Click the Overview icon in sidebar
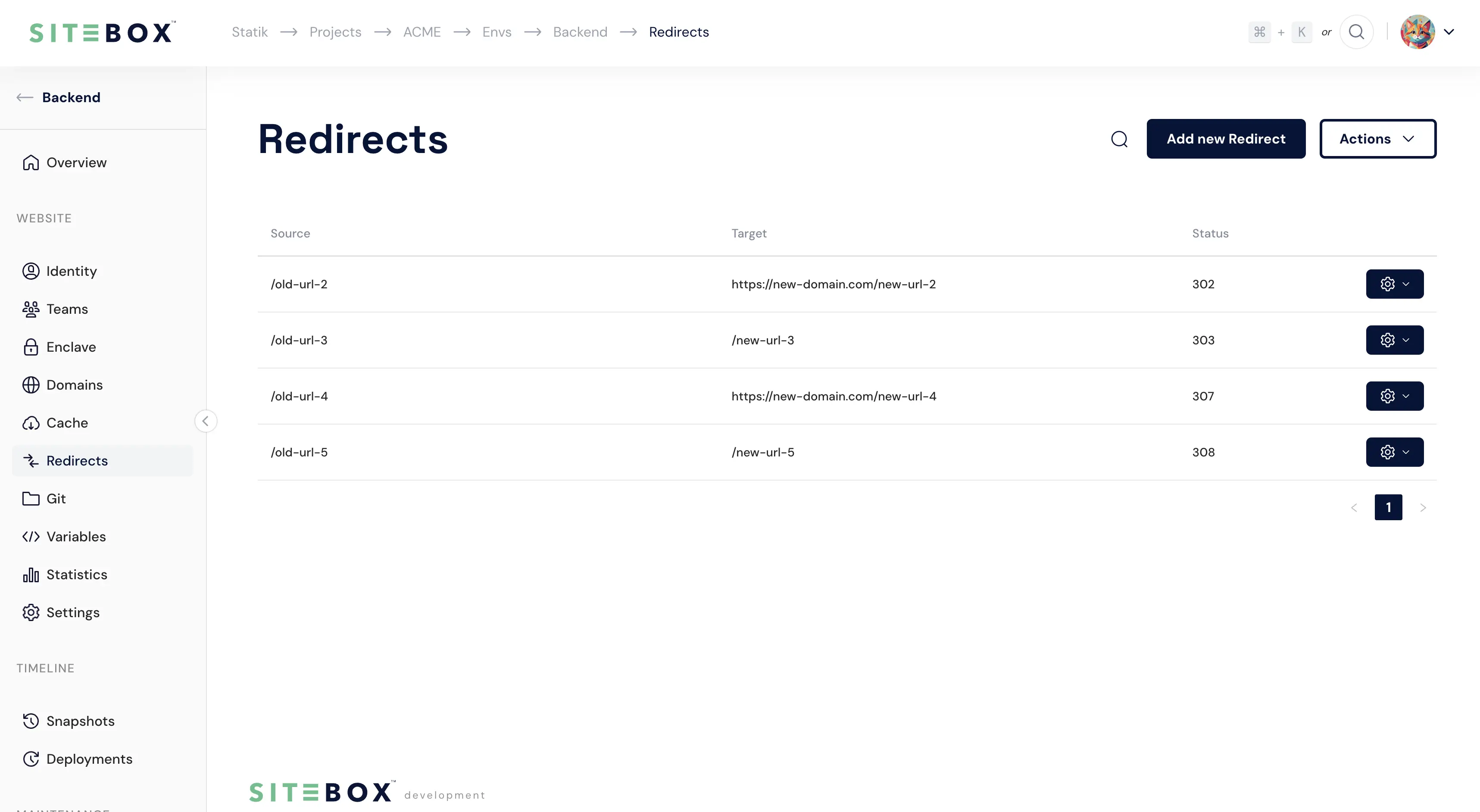1480x812 pixels. coord(30,161)
